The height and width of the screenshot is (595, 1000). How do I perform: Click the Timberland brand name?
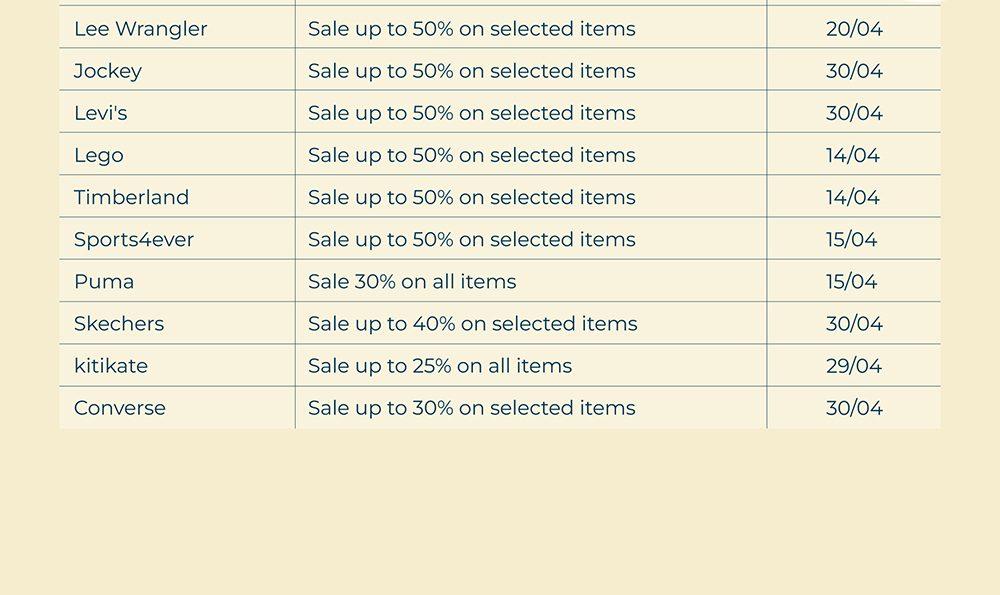point(131,197)
